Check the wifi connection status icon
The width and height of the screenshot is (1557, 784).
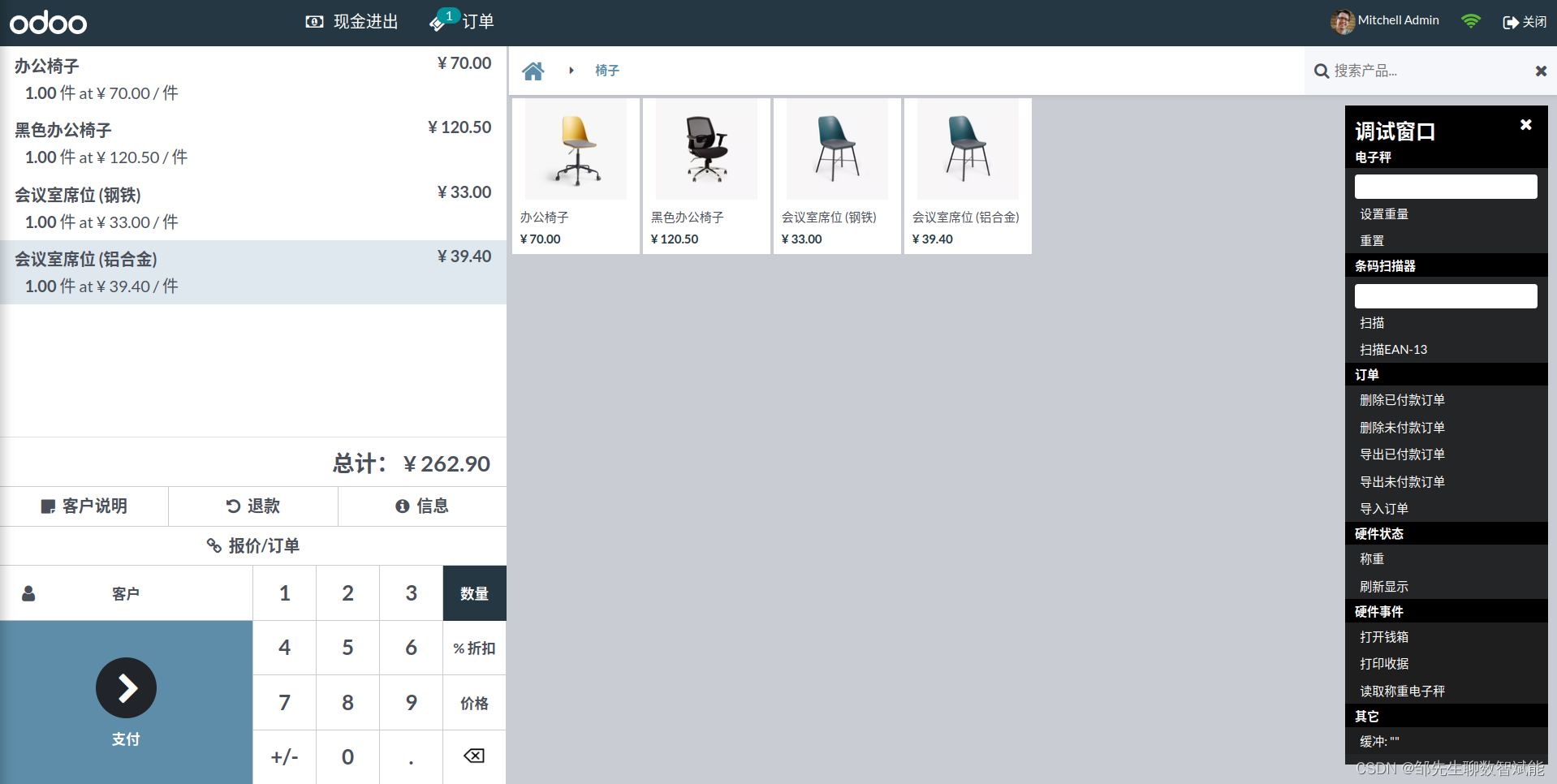tap(1470, 21)
